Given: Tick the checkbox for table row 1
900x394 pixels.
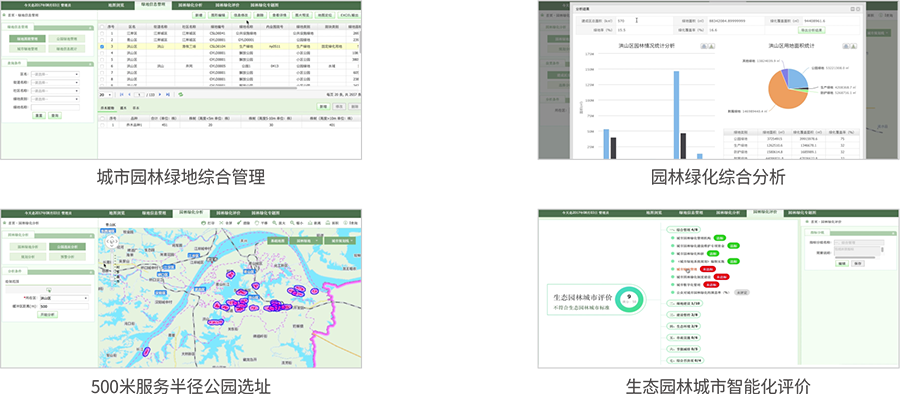Looking at the screenshot, I should coord(102,34).
